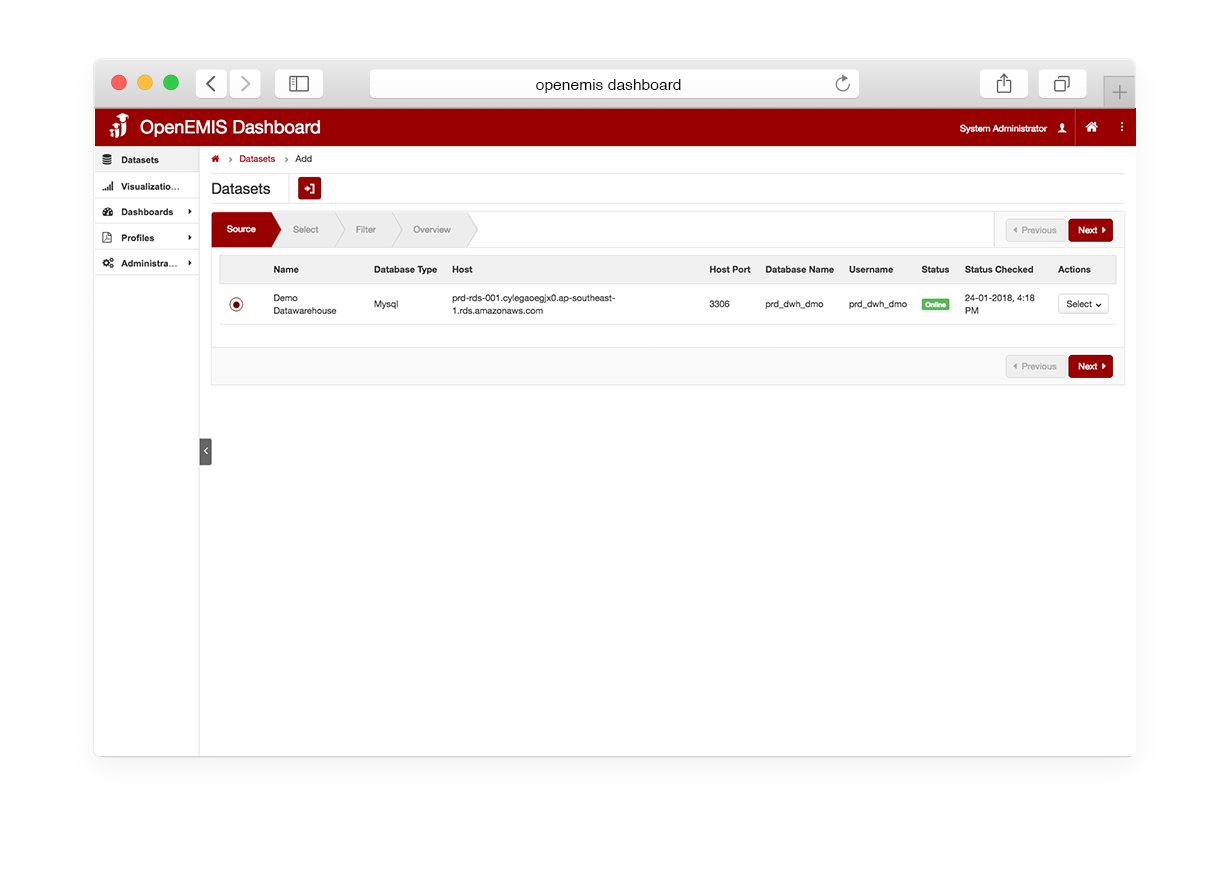This screenshot has width=1230, height=896.
Task: Open Administration sidebar menu item
Action: pyautogui.click(x=147, y=263)
